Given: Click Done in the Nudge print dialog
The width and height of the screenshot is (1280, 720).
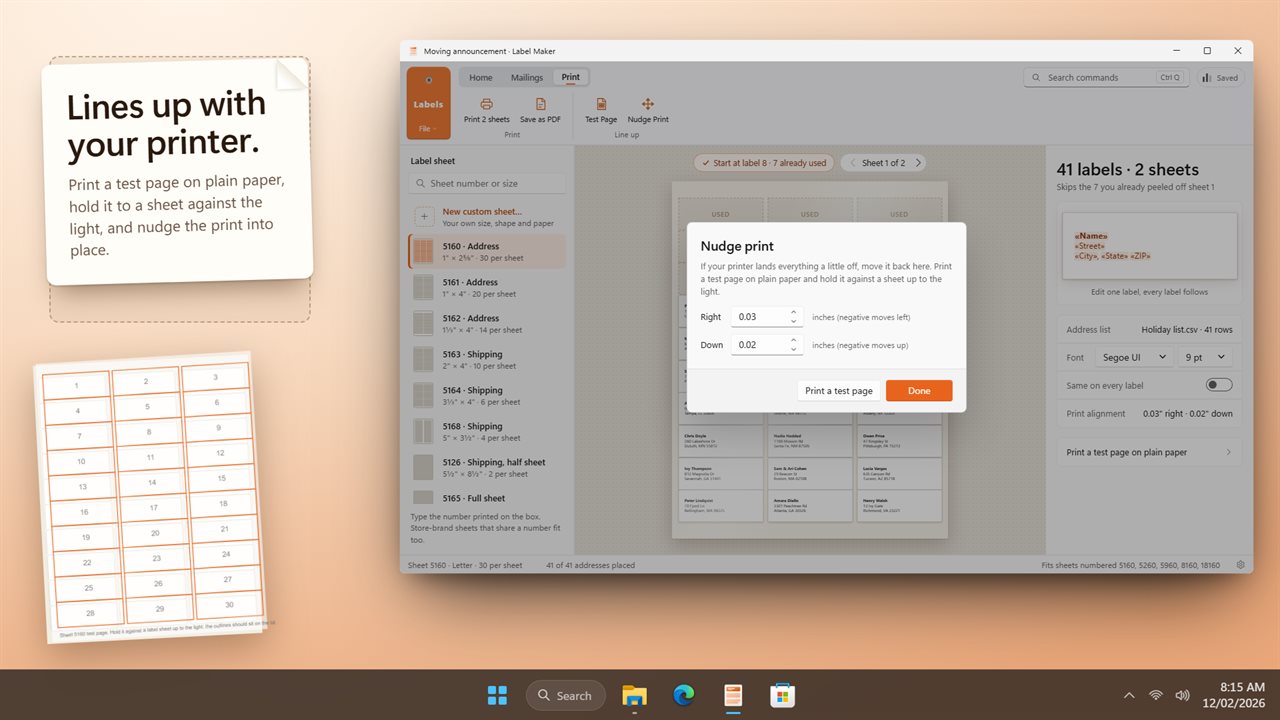Looking at the screenshot, I should click(x=919, y=391).
